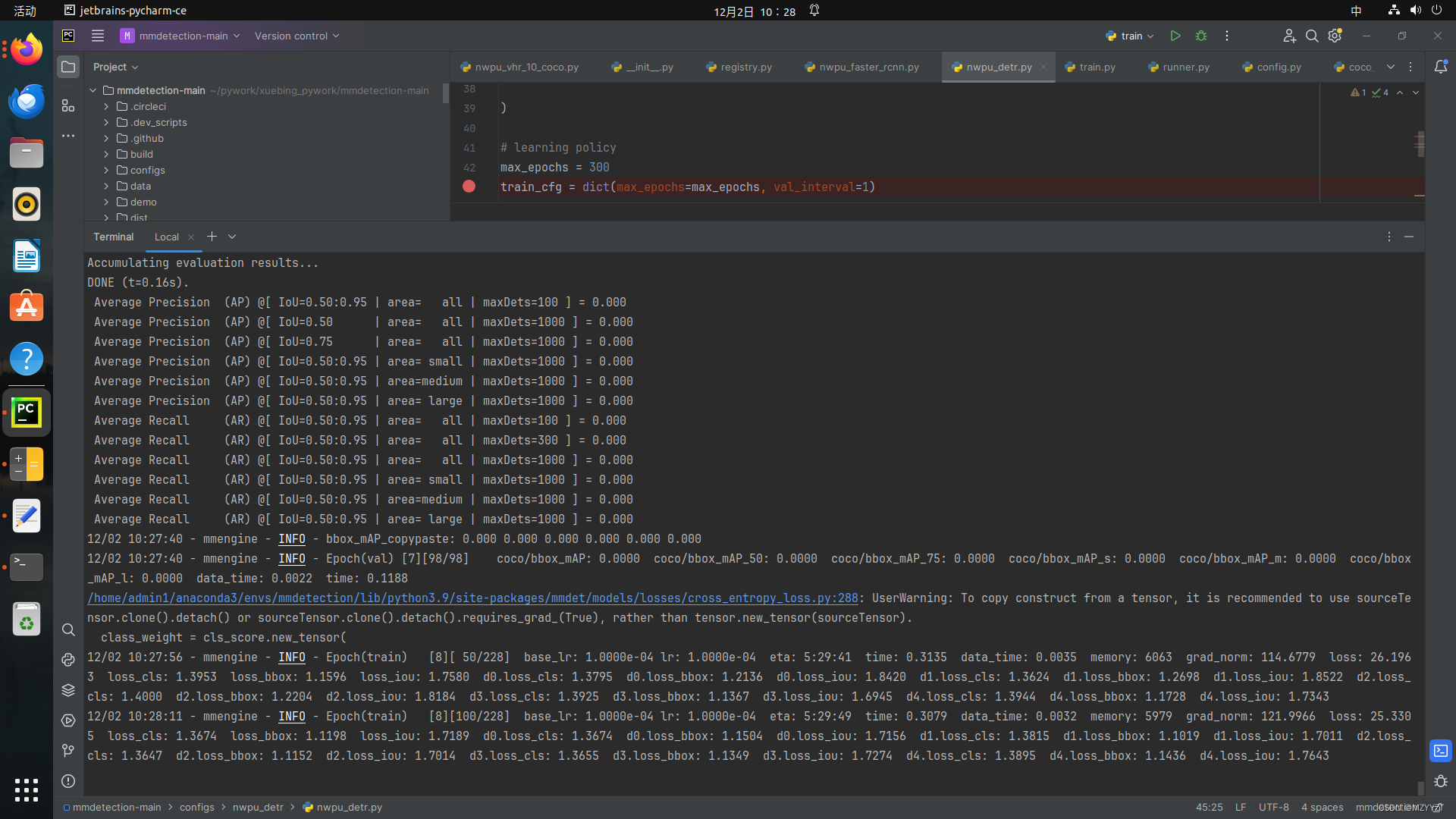The width and height of the screenshot is (1456, 819).
Task: Click the terminal vertical scrollbar
Action: [x=1420, y=787]
